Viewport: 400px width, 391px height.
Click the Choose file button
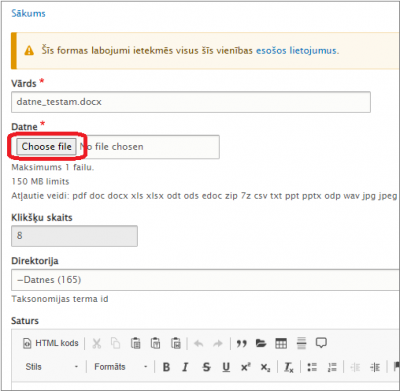pos(47,147)
